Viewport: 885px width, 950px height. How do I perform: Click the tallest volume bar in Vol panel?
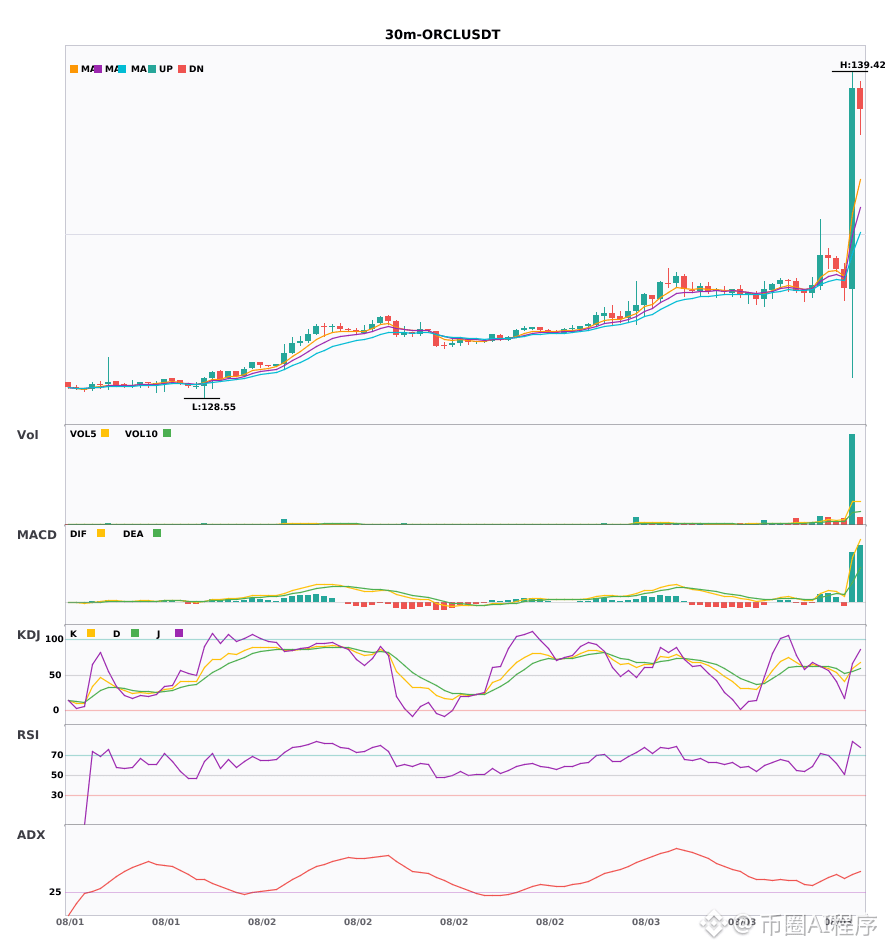point(852,479)
